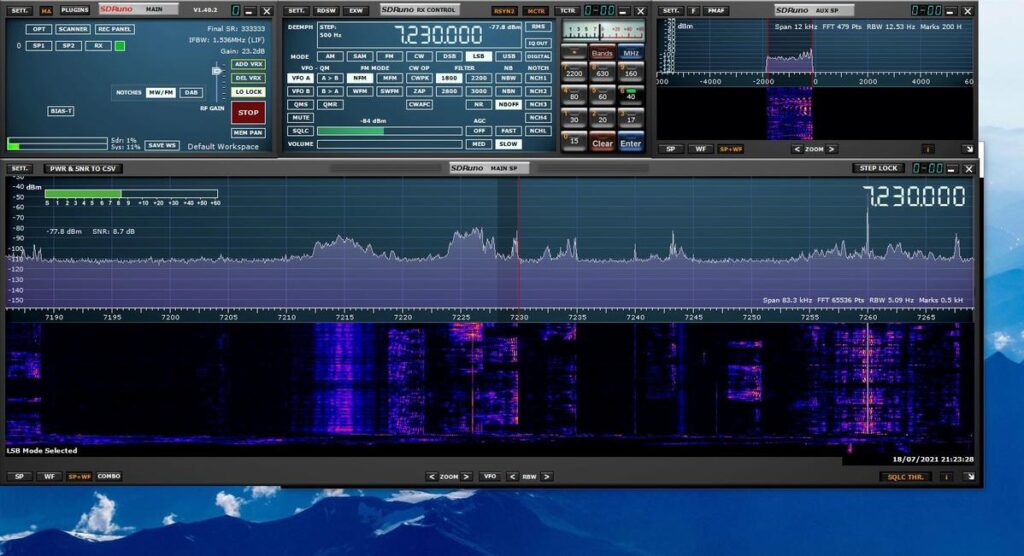Decrease RBW with left arrow
Viewport: 1024px width, 556px height.
pyautogui.click(x=512, y=476)
